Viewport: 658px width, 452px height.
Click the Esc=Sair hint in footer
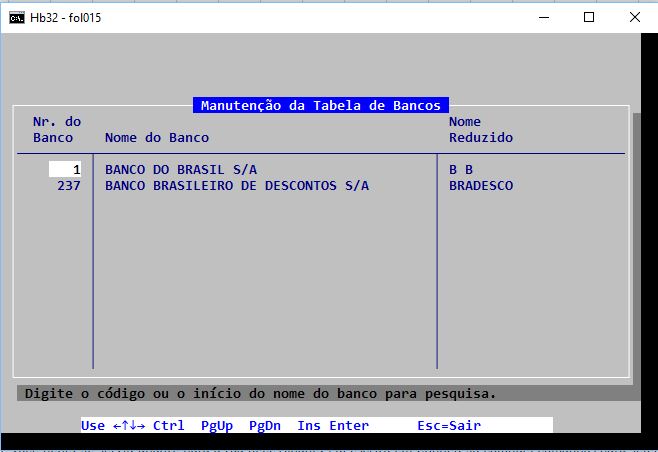[x=449, y=426]
